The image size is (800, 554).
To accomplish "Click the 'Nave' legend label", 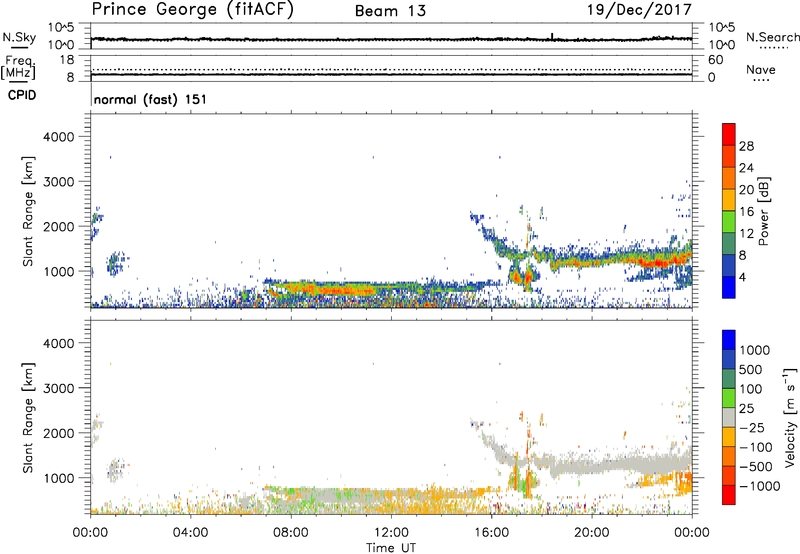I will pos(761,70).
